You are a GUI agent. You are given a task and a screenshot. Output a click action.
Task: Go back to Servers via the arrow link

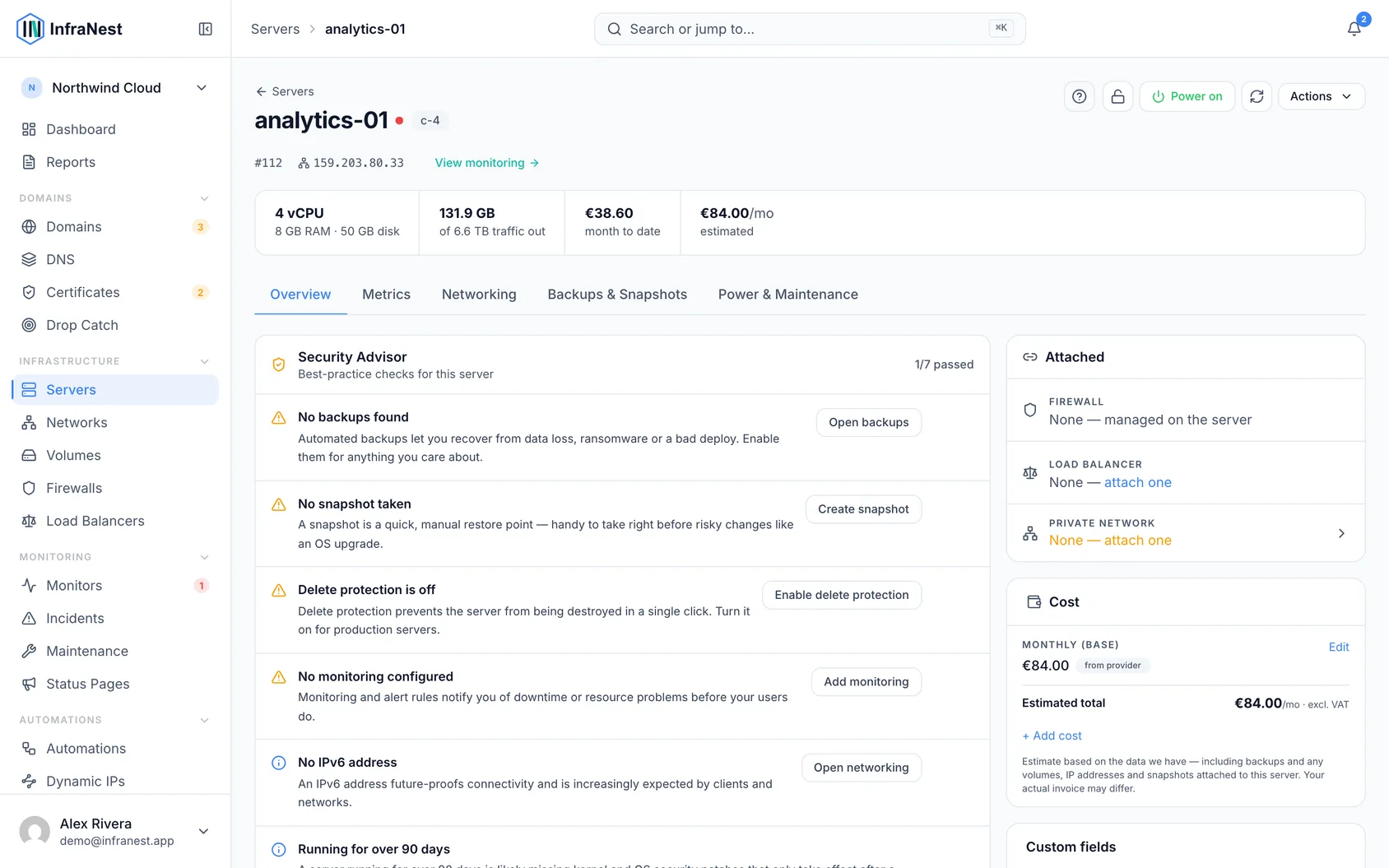point(285,91)
